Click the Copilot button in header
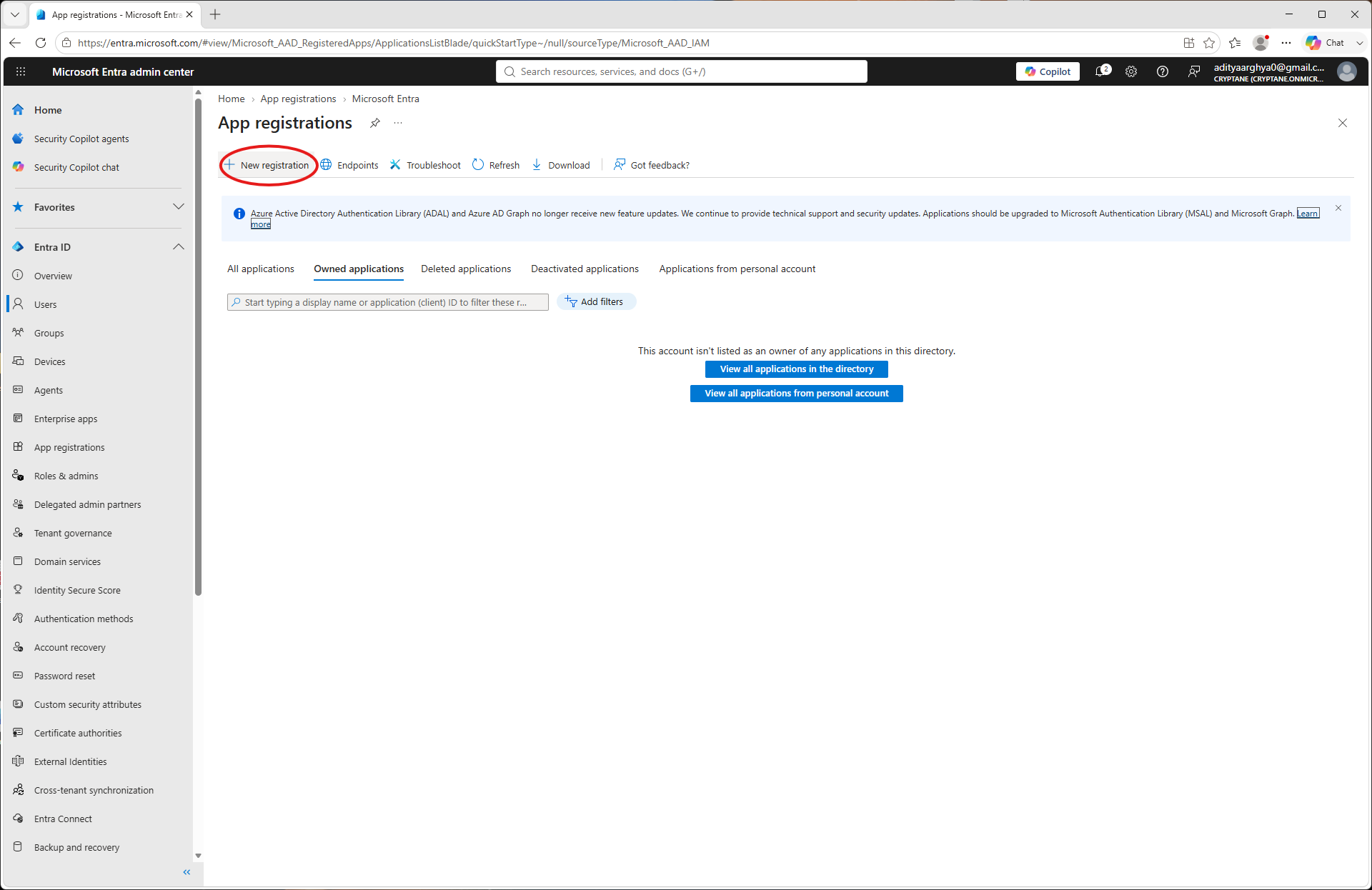 pyautogui.click(x=1048, y=71)
